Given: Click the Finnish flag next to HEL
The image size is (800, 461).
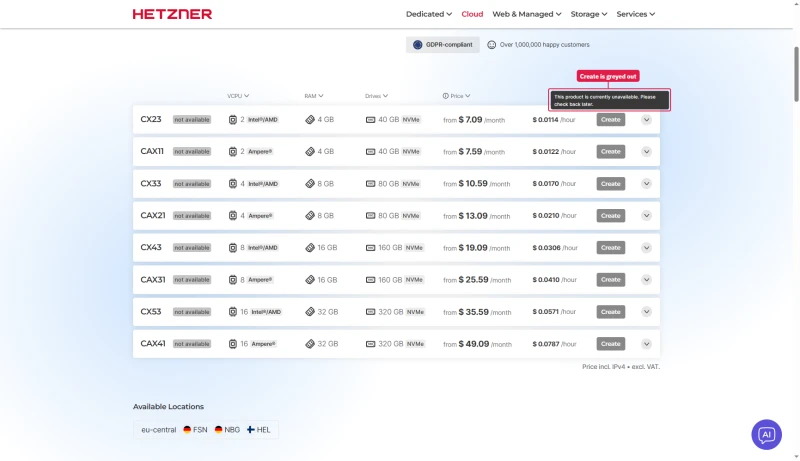Looking at the screenshot, I should click(251, 430).
